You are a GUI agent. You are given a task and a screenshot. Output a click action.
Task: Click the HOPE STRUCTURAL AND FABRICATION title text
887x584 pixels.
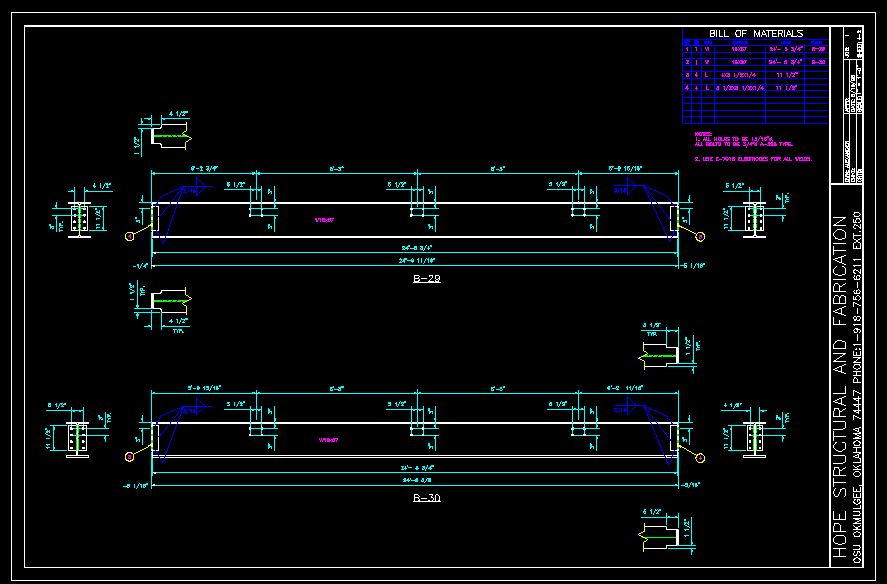[x=840, y=385]
